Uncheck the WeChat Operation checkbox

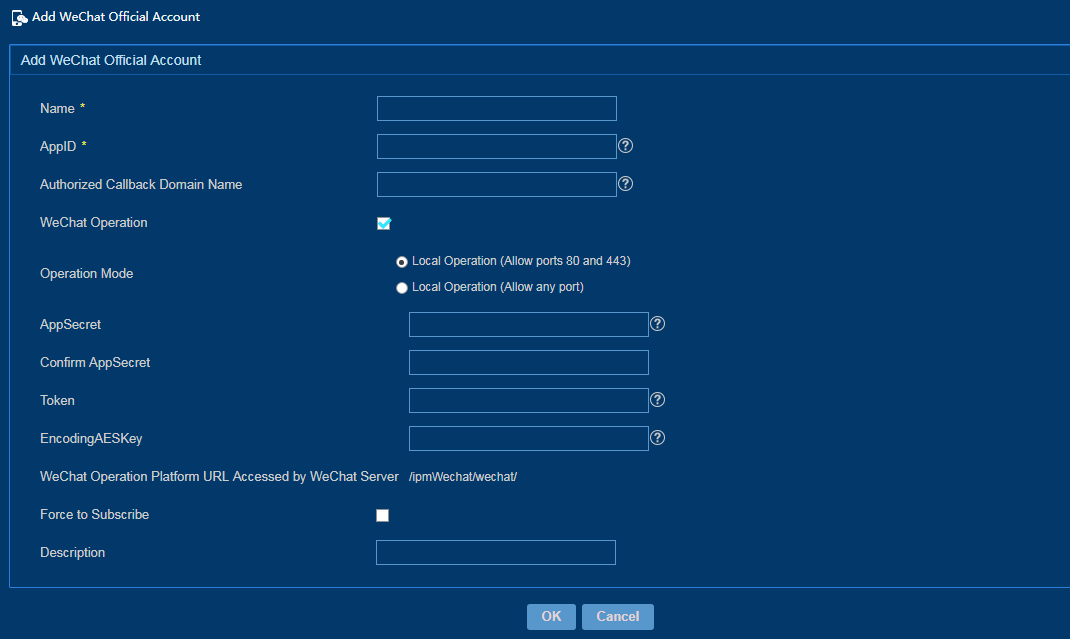point(384,223)
